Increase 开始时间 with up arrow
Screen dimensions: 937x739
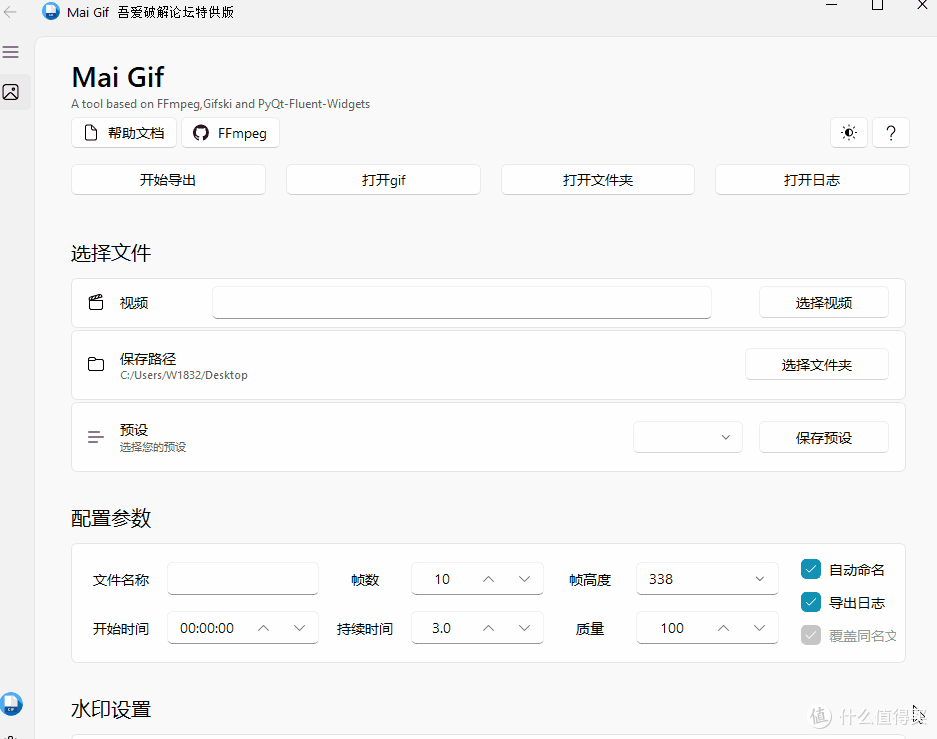coord(264,628)
